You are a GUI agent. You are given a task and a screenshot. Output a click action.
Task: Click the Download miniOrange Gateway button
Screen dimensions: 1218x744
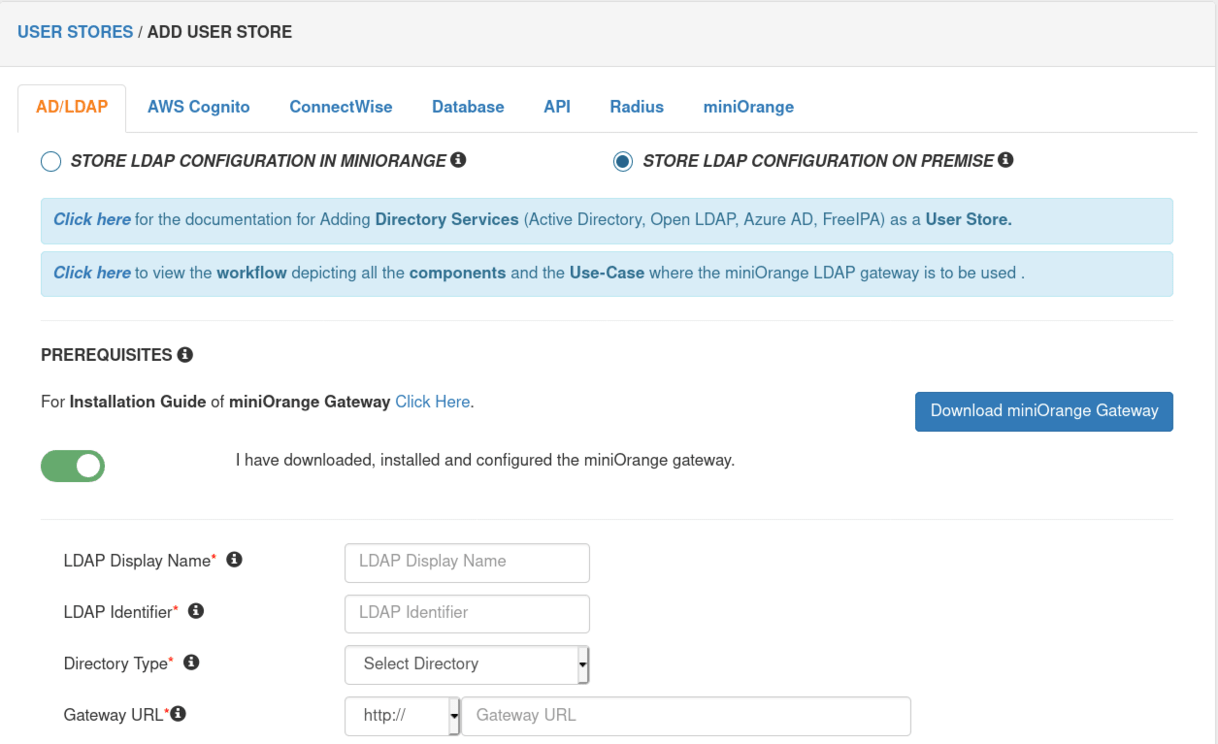pyautogui.click(x=1044, y=411)
